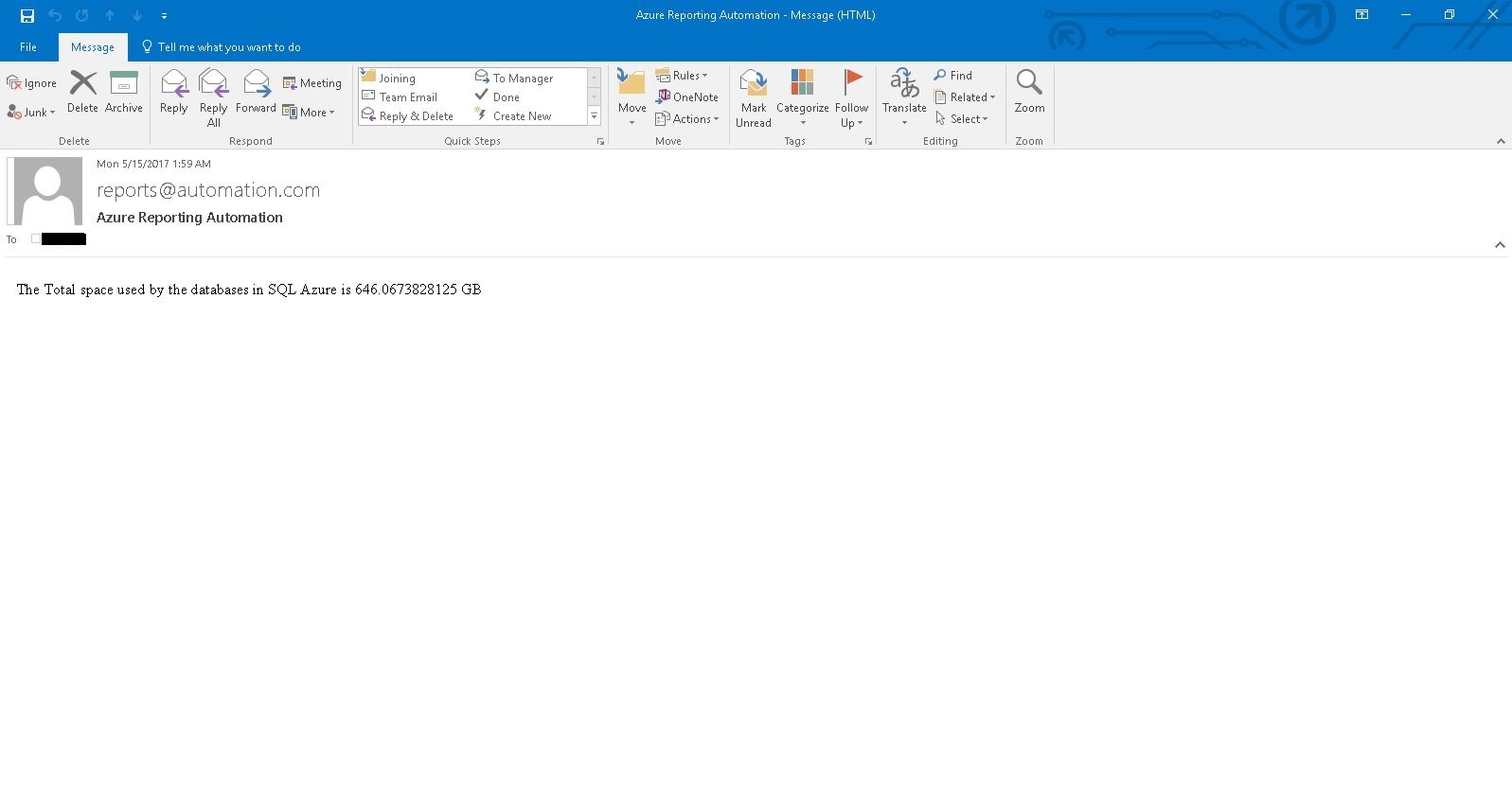The height and width of the screenshot is (809, 1512).
Task: Open the Related dropdown
Action: point(965,97)
